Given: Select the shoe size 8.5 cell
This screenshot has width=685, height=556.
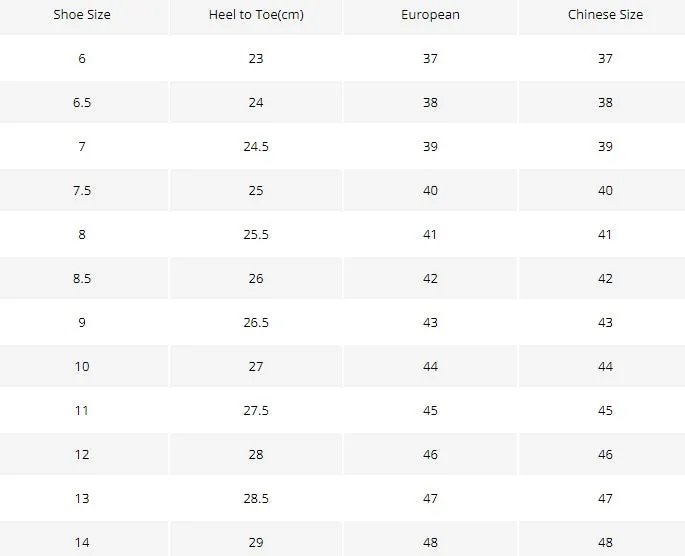Looking at the screenshot, I should (x=82, y=279).
